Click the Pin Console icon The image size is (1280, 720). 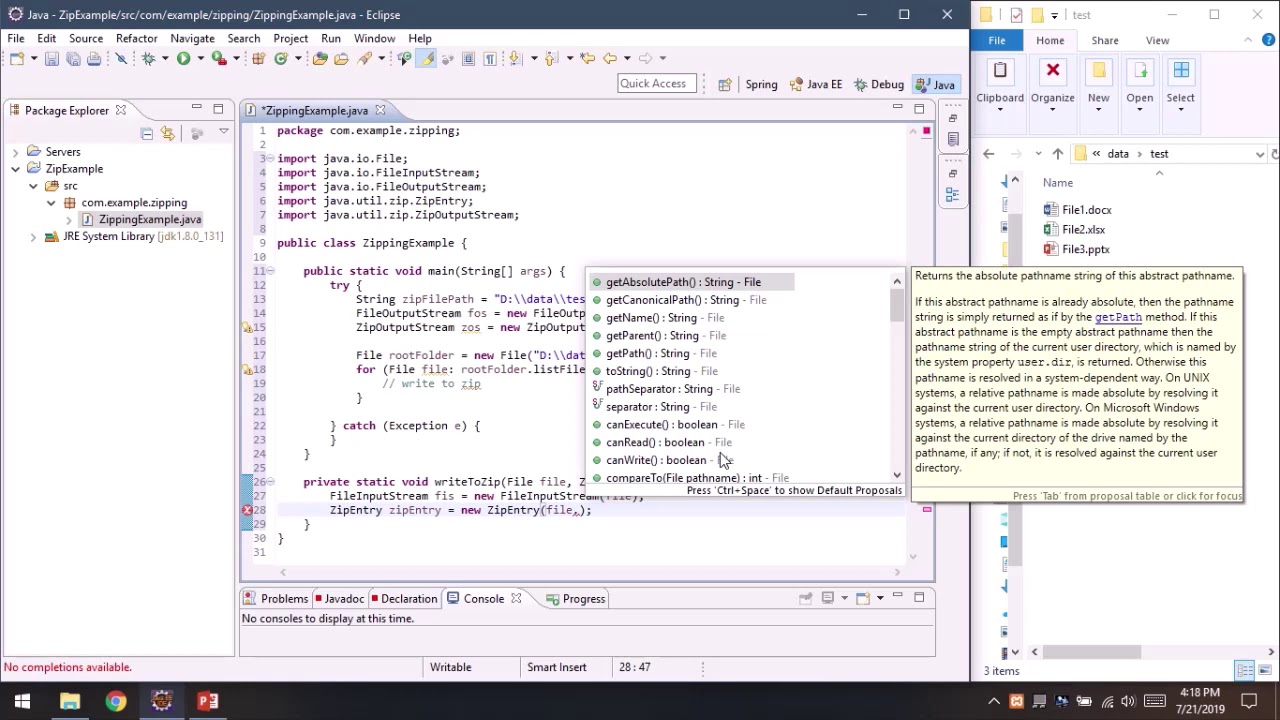[x=805, y=598]
